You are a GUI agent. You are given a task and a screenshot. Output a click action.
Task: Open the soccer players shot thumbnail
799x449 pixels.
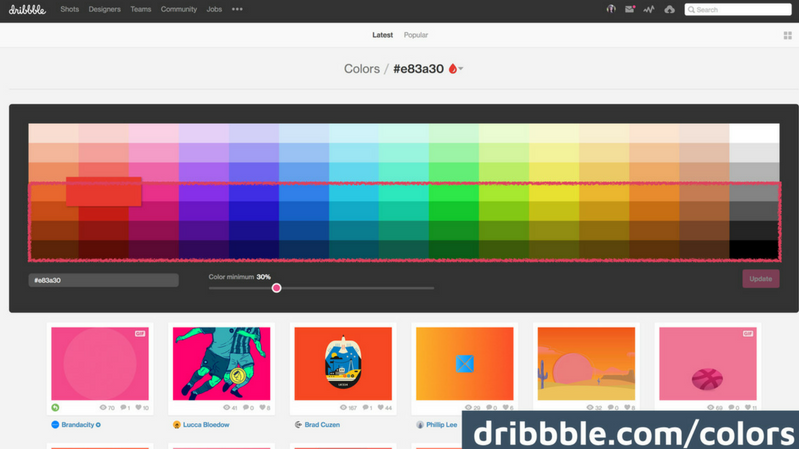pyautogui.click(x=221, y=363)
